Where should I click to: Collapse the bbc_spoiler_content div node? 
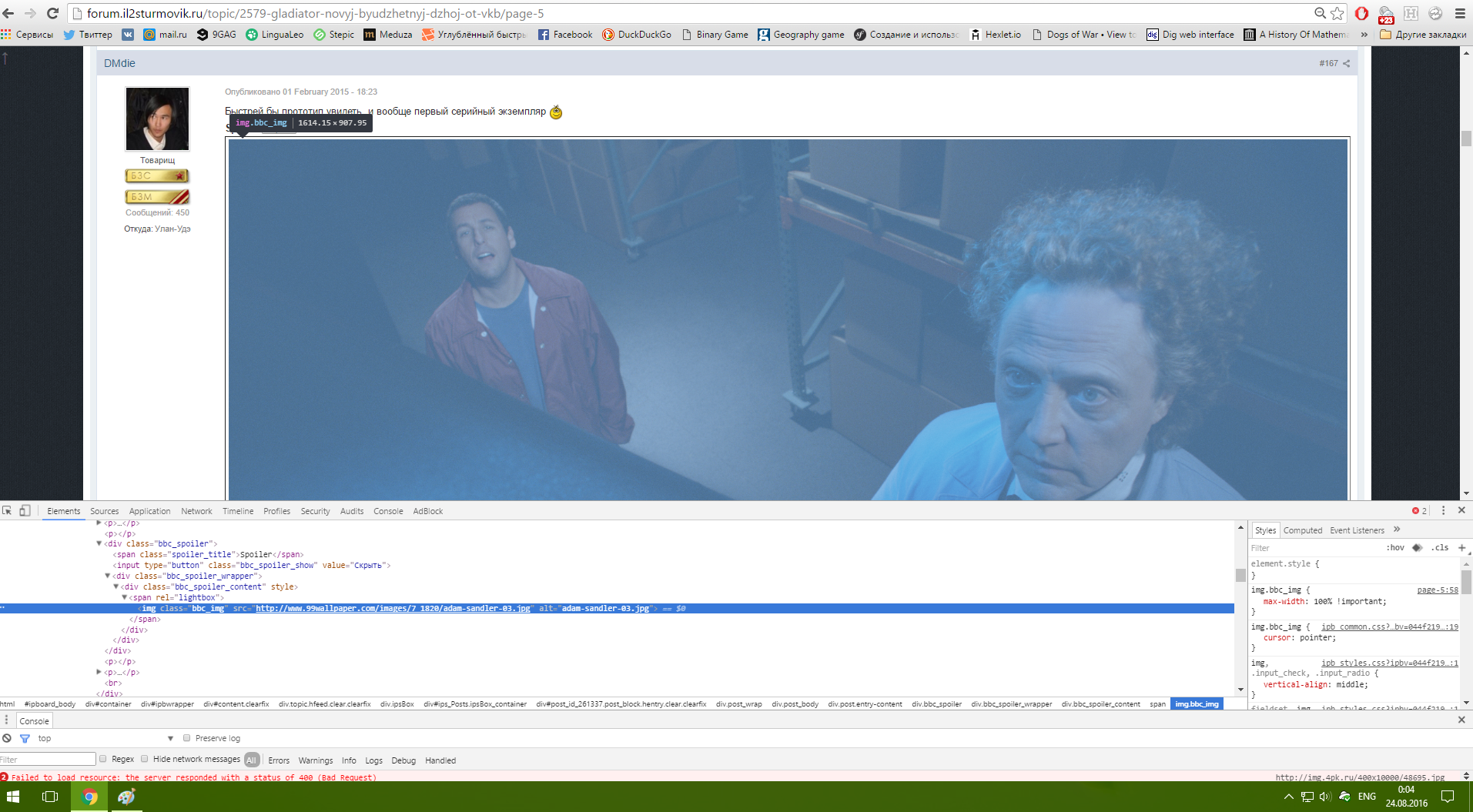pos(116,586)
